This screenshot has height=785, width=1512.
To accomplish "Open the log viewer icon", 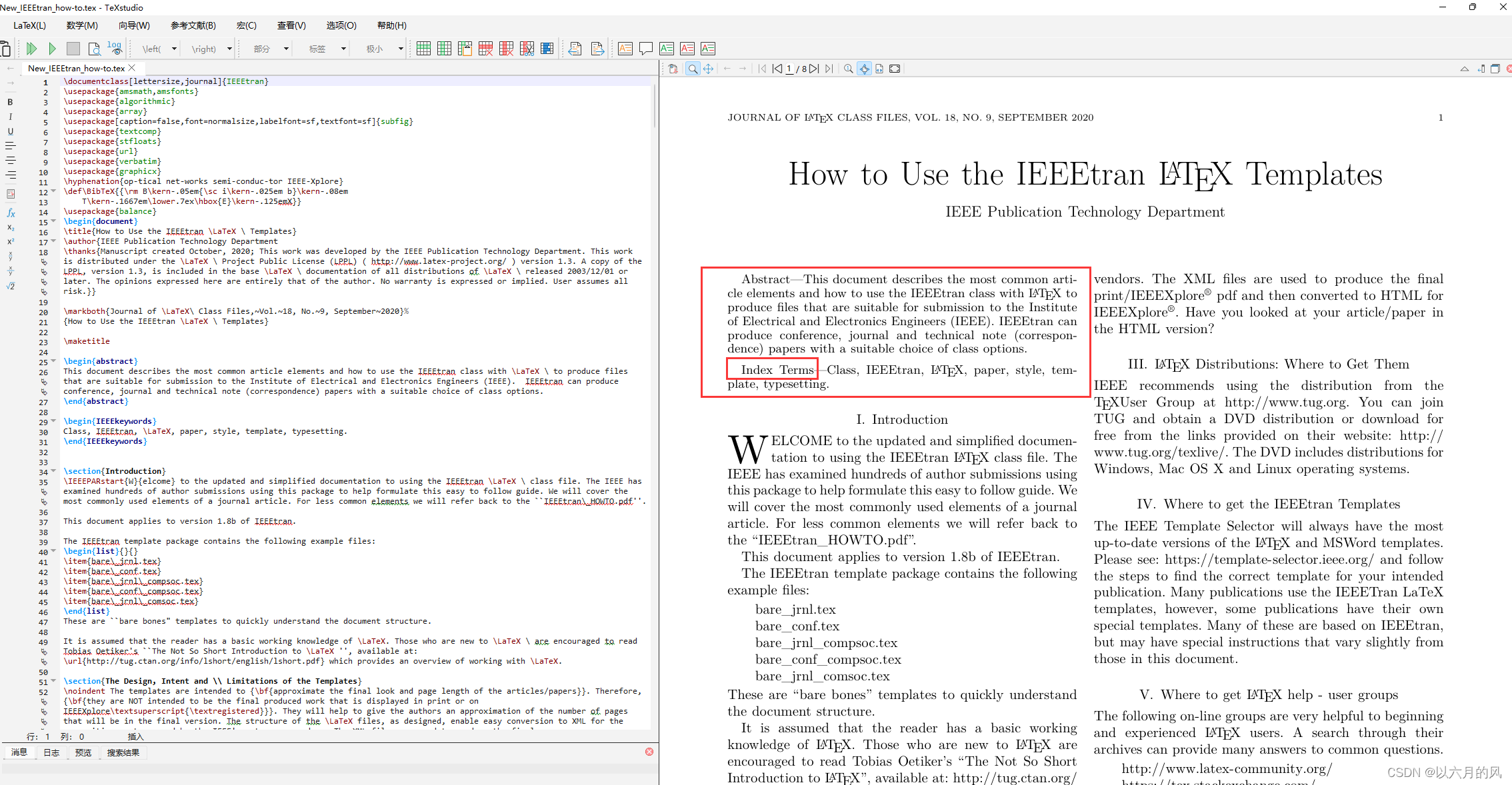I will 115,48.
